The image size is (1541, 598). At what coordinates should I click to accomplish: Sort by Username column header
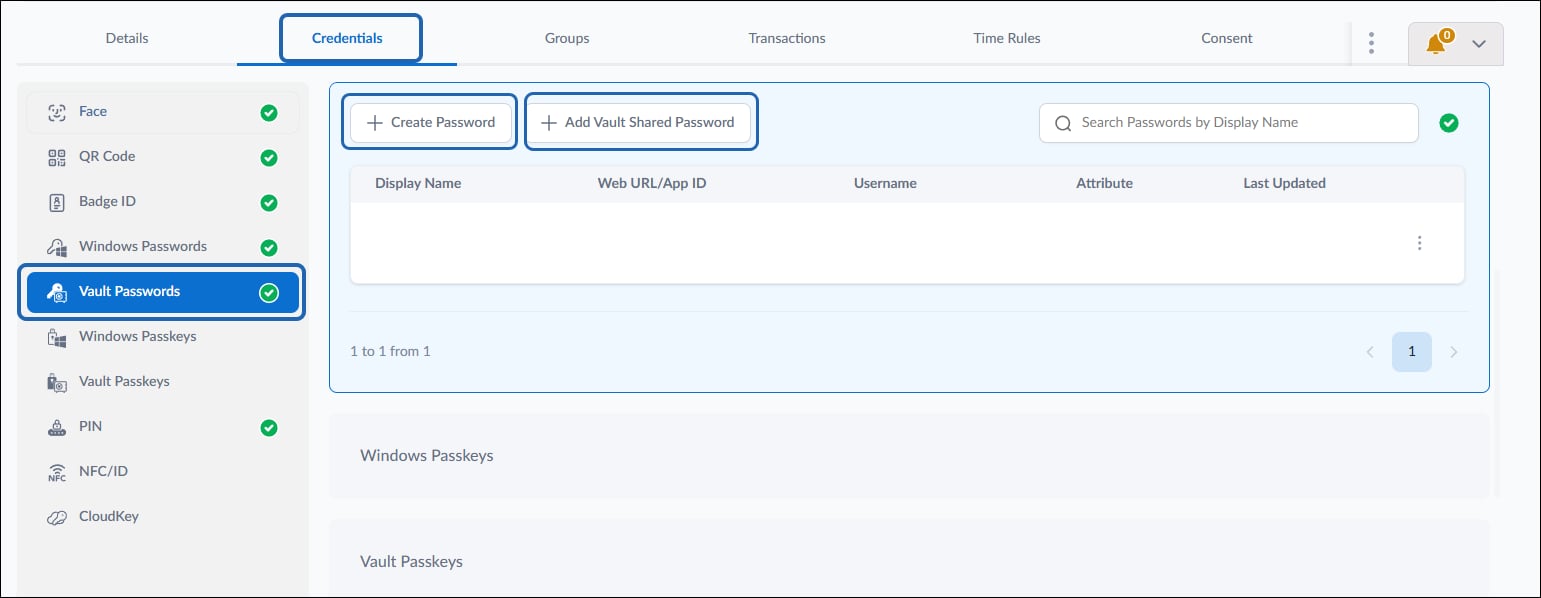[885, 184]
